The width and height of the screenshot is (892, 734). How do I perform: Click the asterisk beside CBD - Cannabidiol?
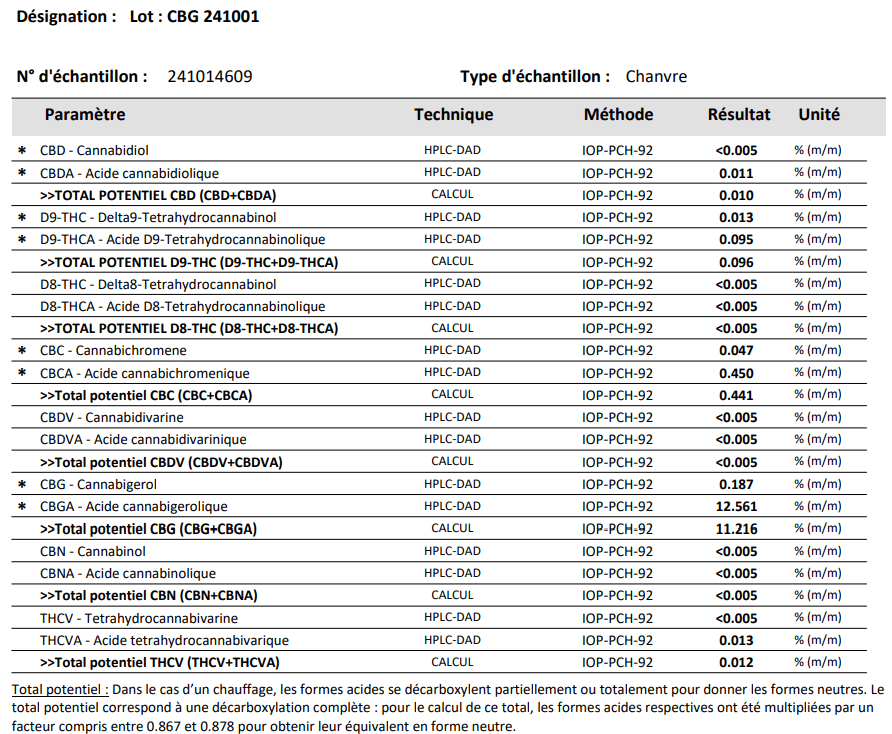coord(22,151)
